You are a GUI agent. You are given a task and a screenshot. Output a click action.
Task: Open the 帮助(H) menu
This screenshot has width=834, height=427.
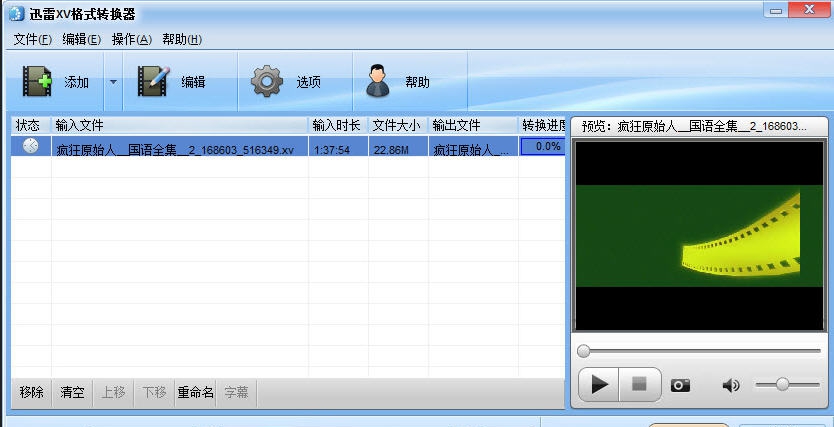182,39
